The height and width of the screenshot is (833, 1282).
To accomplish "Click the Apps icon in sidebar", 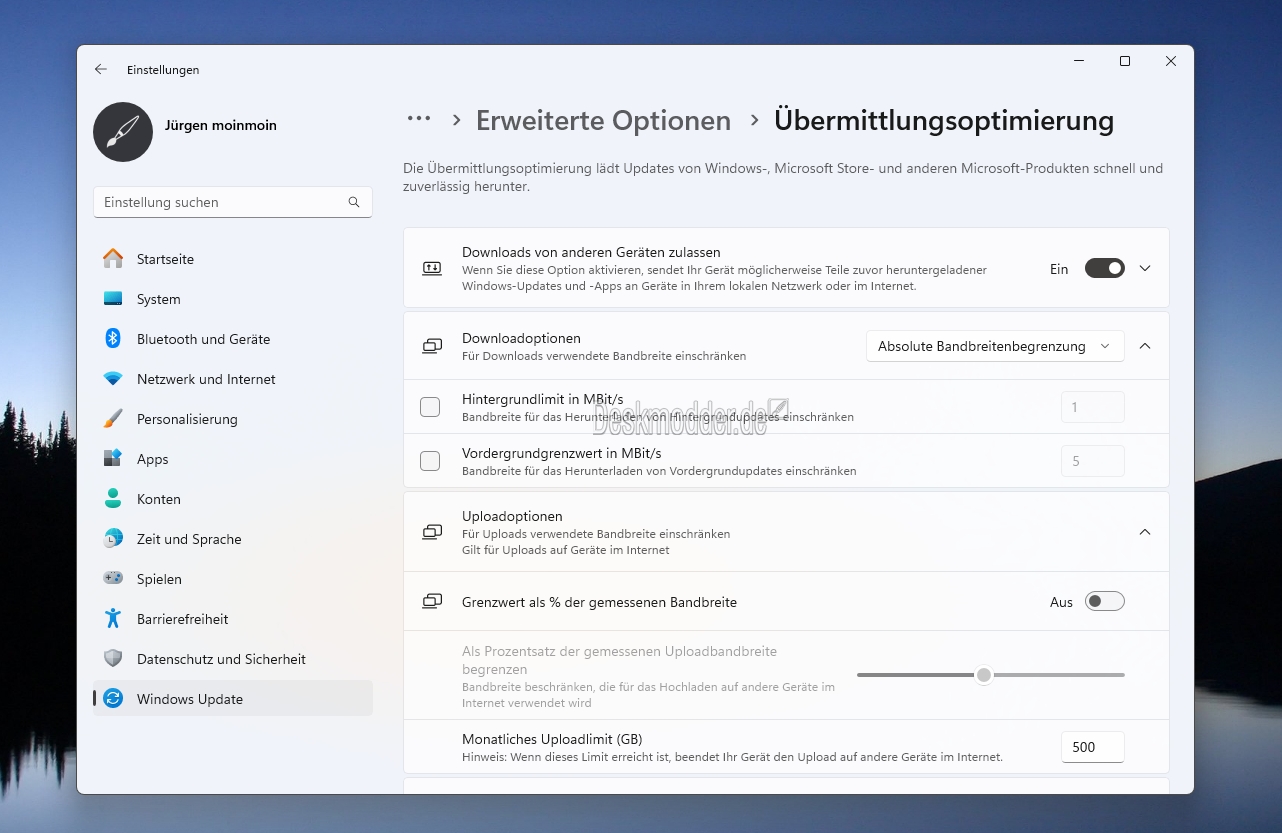I will 113,459.
